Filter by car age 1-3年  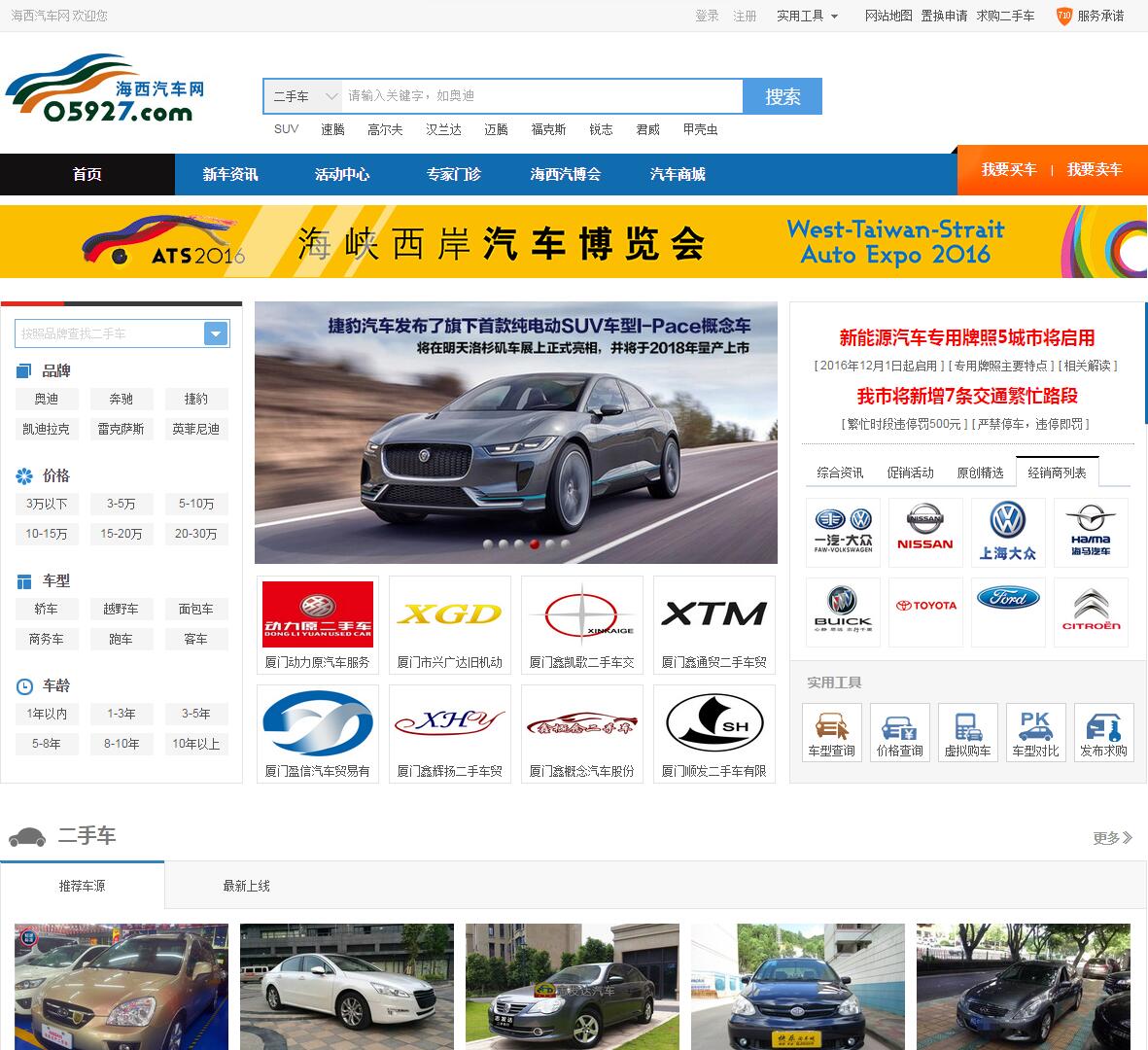tap(121, 714)
